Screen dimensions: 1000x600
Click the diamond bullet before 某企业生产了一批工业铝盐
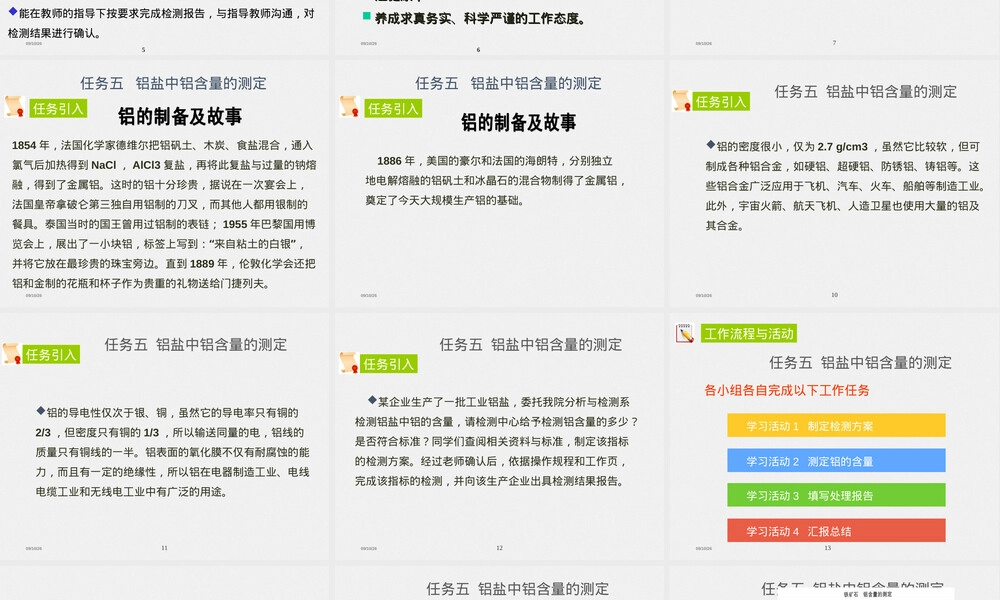click(372, 400)
